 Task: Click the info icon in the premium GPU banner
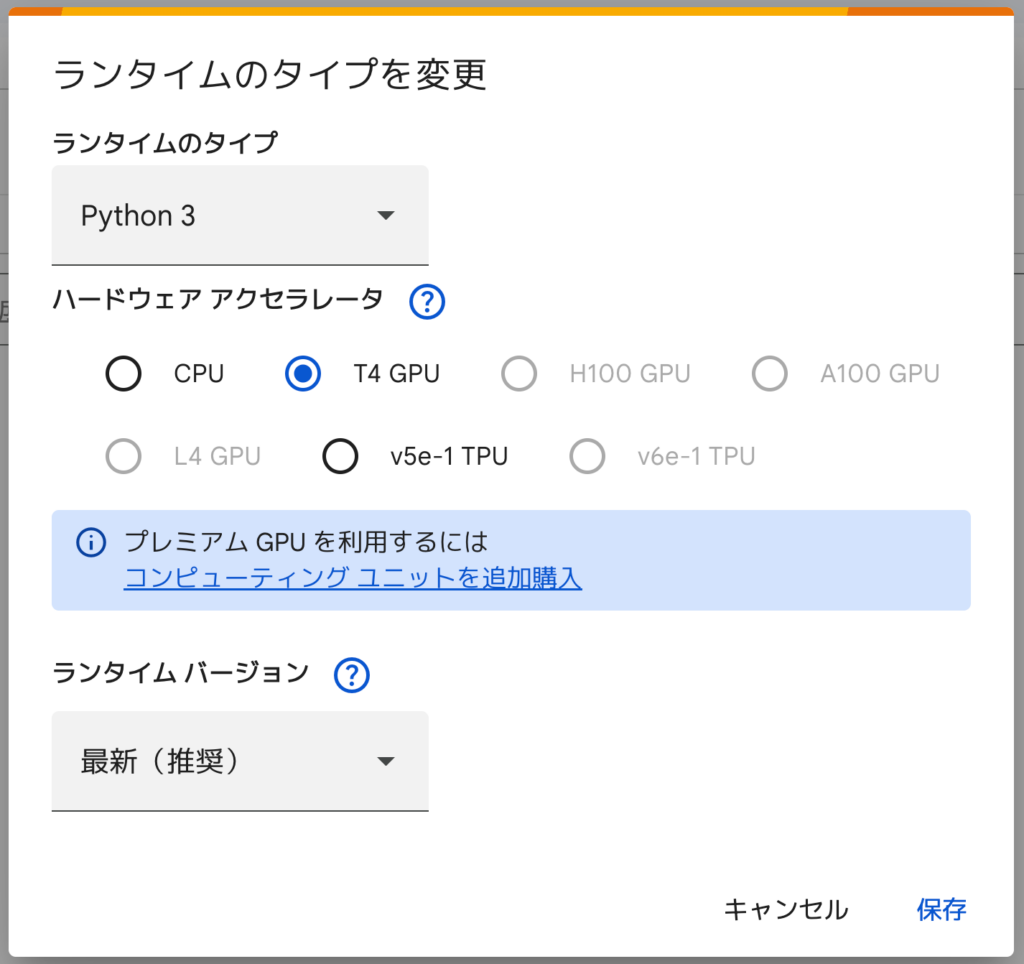coord(91,543)
